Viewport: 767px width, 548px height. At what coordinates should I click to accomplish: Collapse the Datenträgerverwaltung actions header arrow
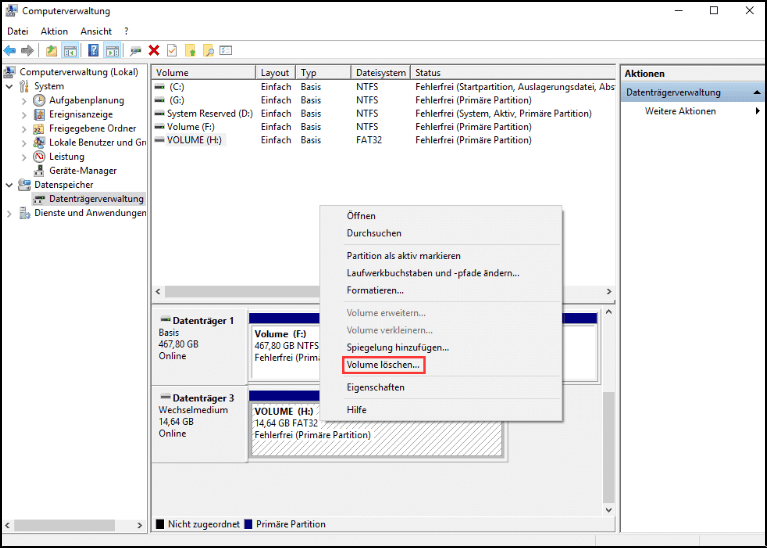tap(757, 92)
